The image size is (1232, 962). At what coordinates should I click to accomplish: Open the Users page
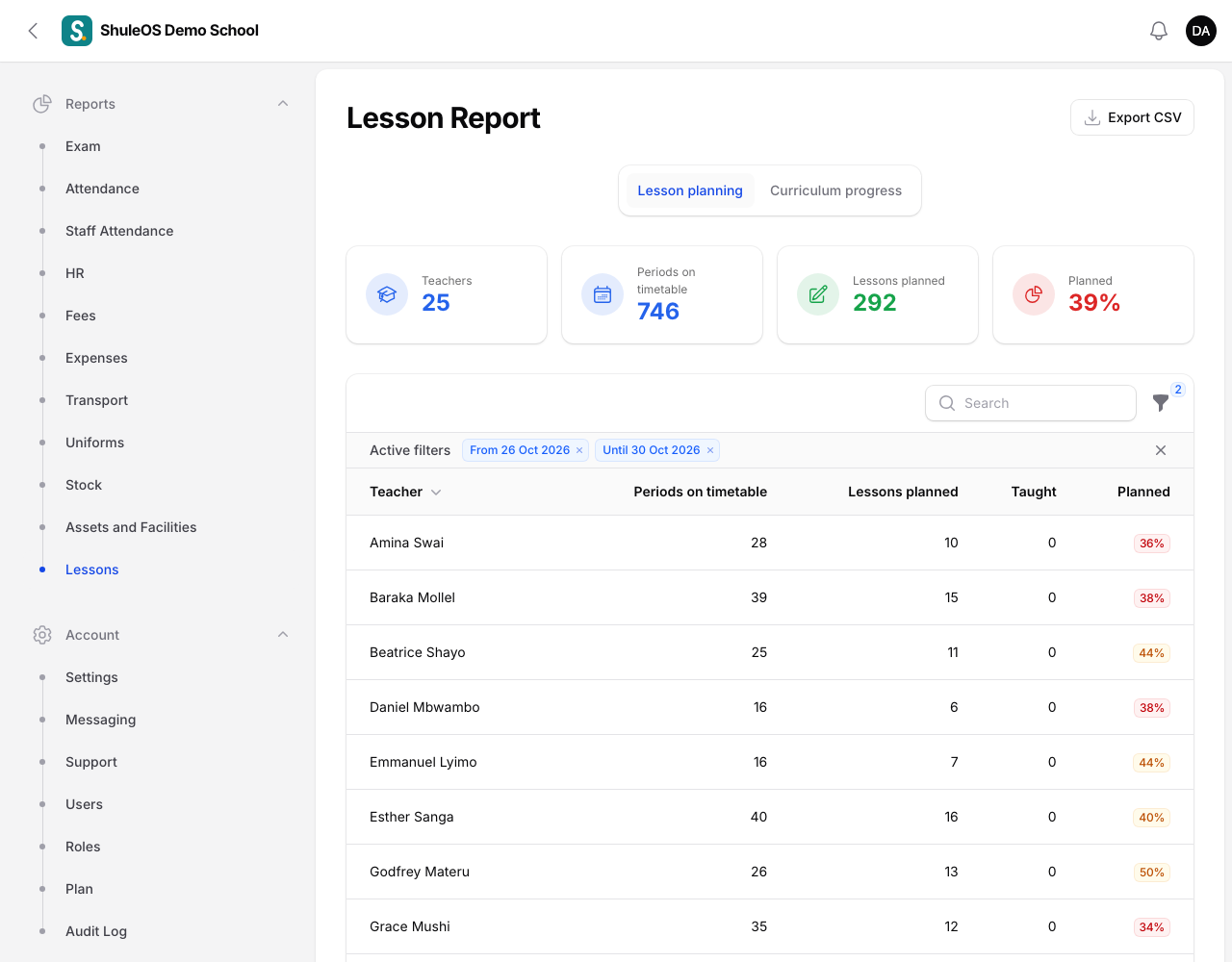click(84, 804)
